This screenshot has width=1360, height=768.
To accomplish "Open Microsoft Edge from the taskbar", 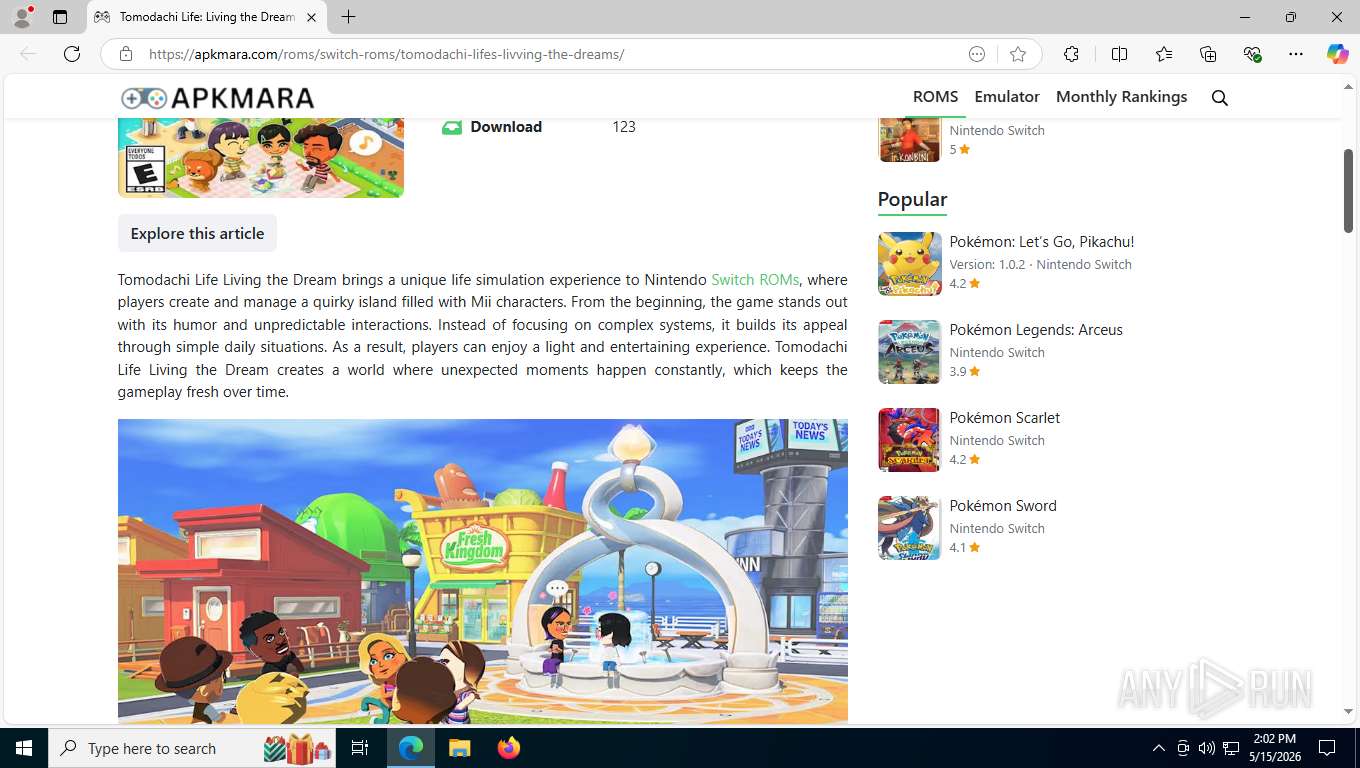I will pos(410,748).
